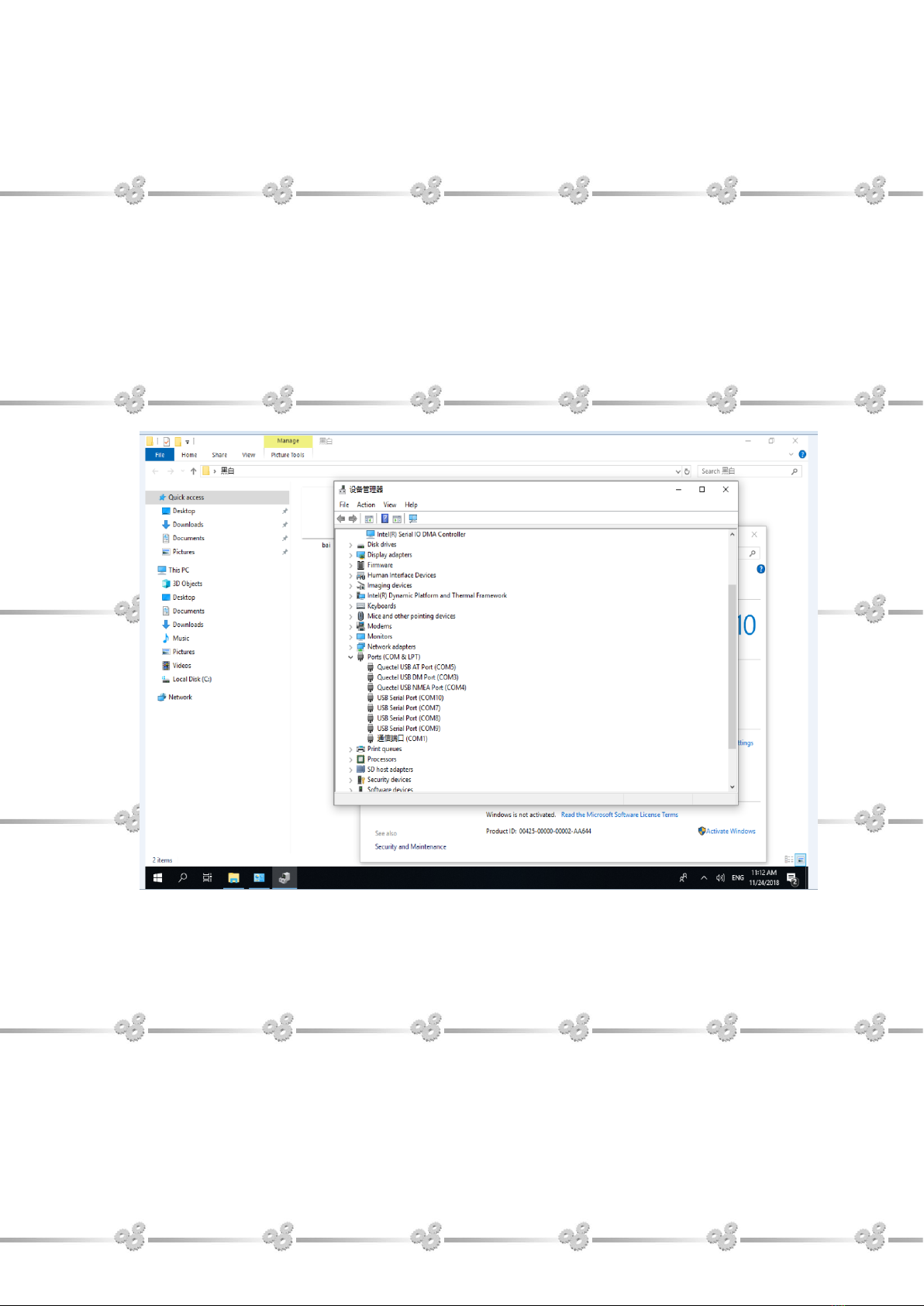
Task: Expand the Print queues node
Action: point(350,749)
